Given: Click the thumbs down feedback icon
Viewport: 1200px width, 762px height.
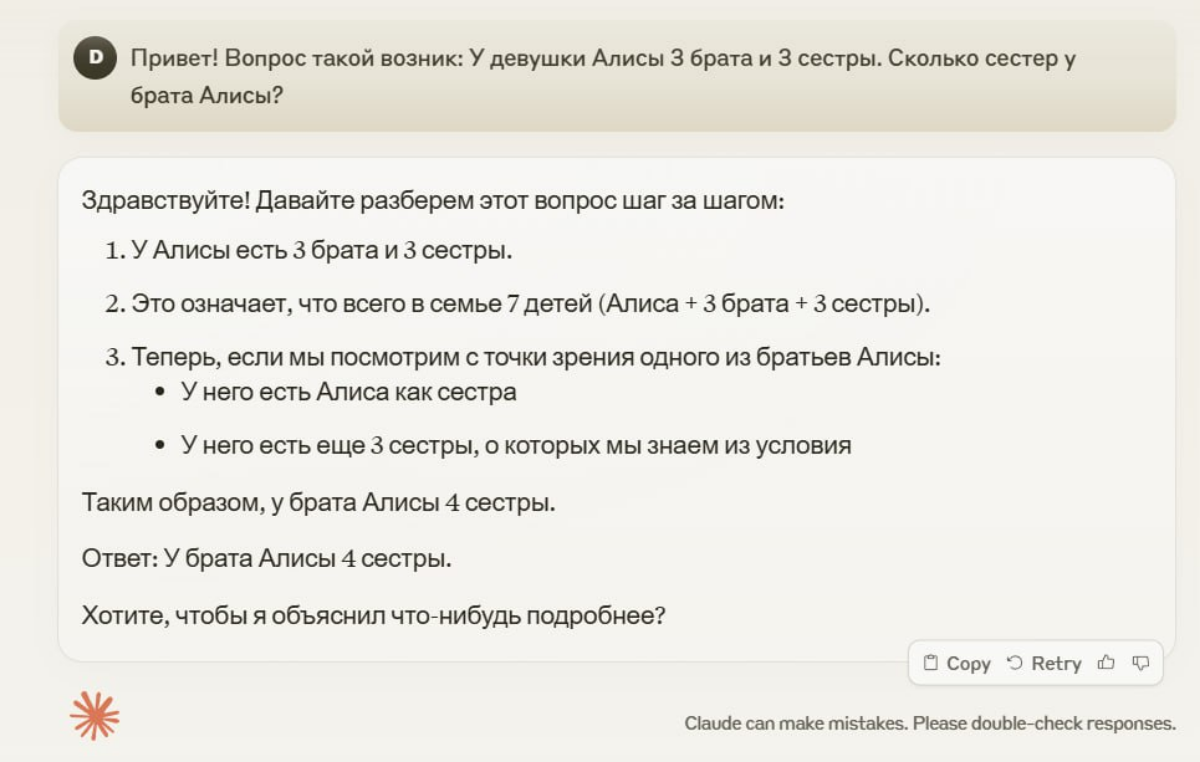Looking at the screenshot, I should click(x=1141, y=663).
